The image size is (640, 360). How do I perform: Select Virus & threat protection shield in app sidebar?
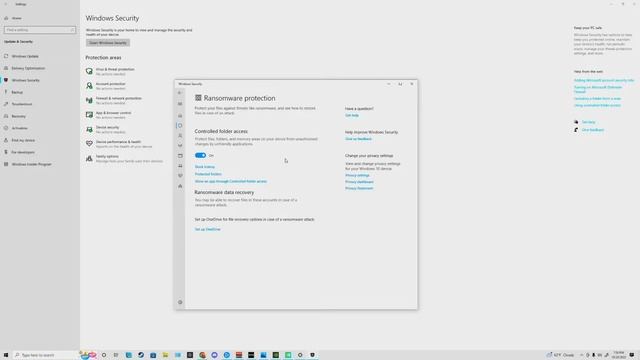coord(180,126)
